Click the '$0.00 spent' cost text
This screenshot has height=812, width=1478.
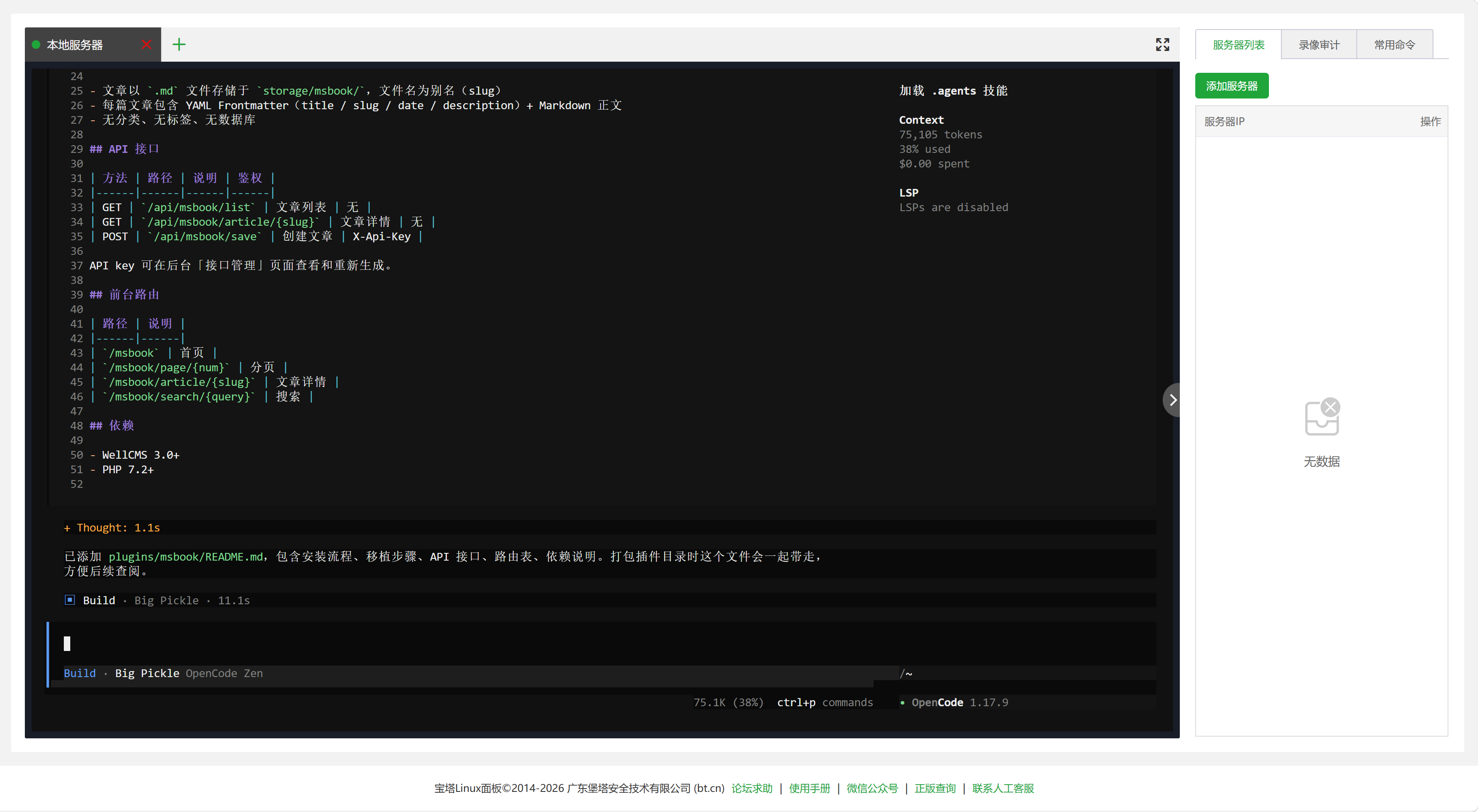coord(934,164)
